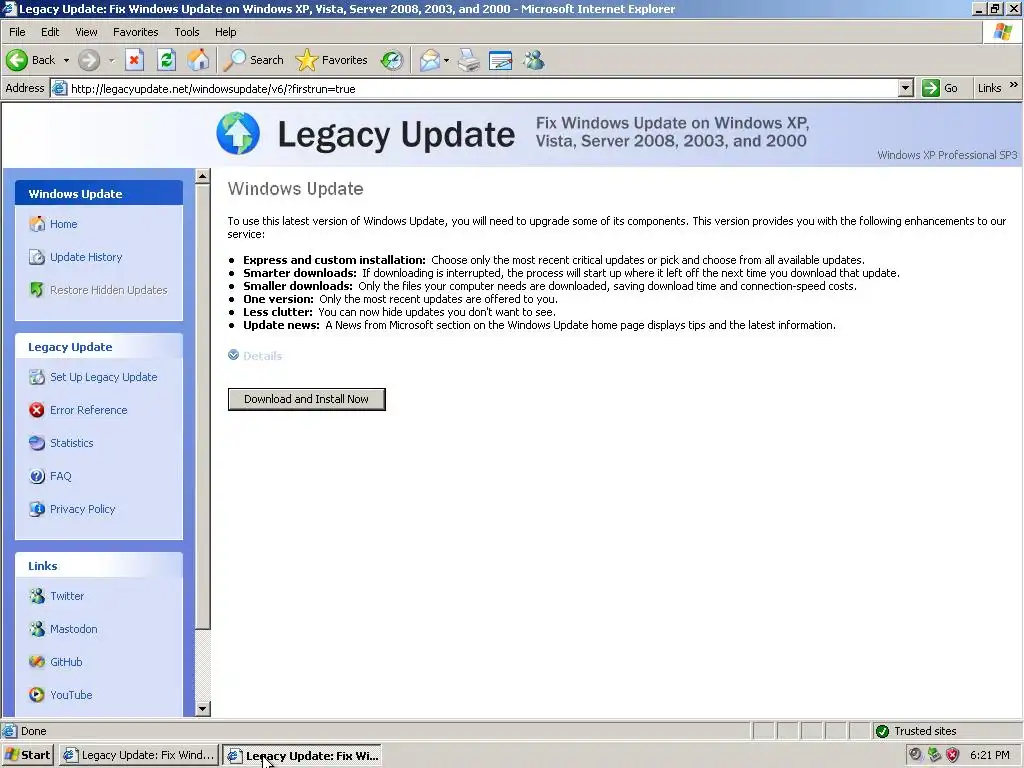This screenshot has height=768, width=1024.
Task: Click Download and Install Now button
Action: 306,399
